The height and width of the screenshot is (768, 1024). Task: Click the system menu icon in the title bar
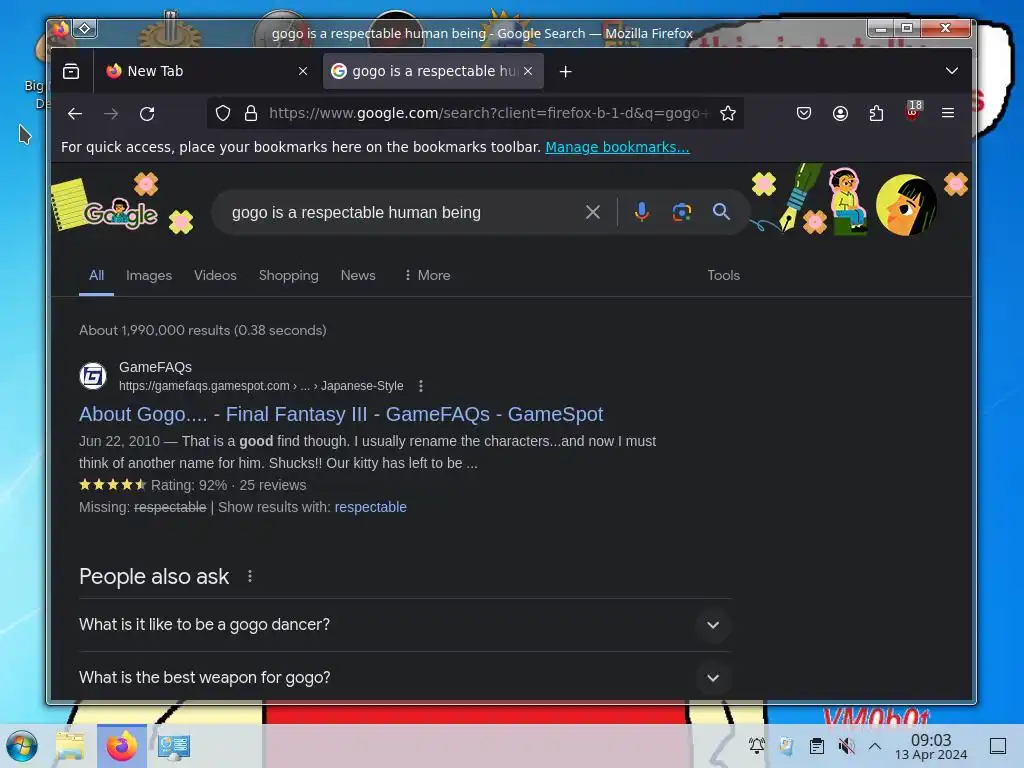click(85, 29)
